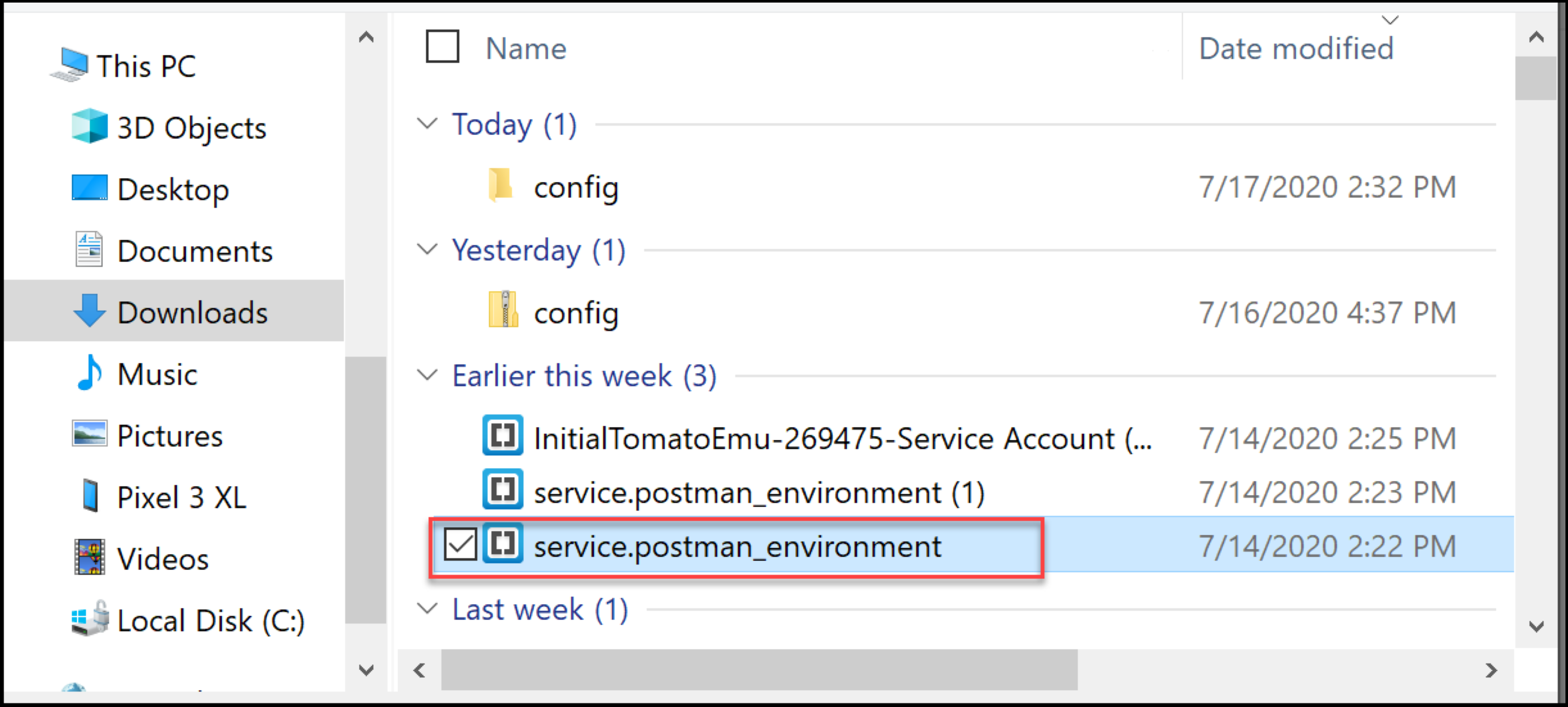Tick the select-all checkbox beside Name
This screenshot has width=1568, height=707.
pos(442,47)
